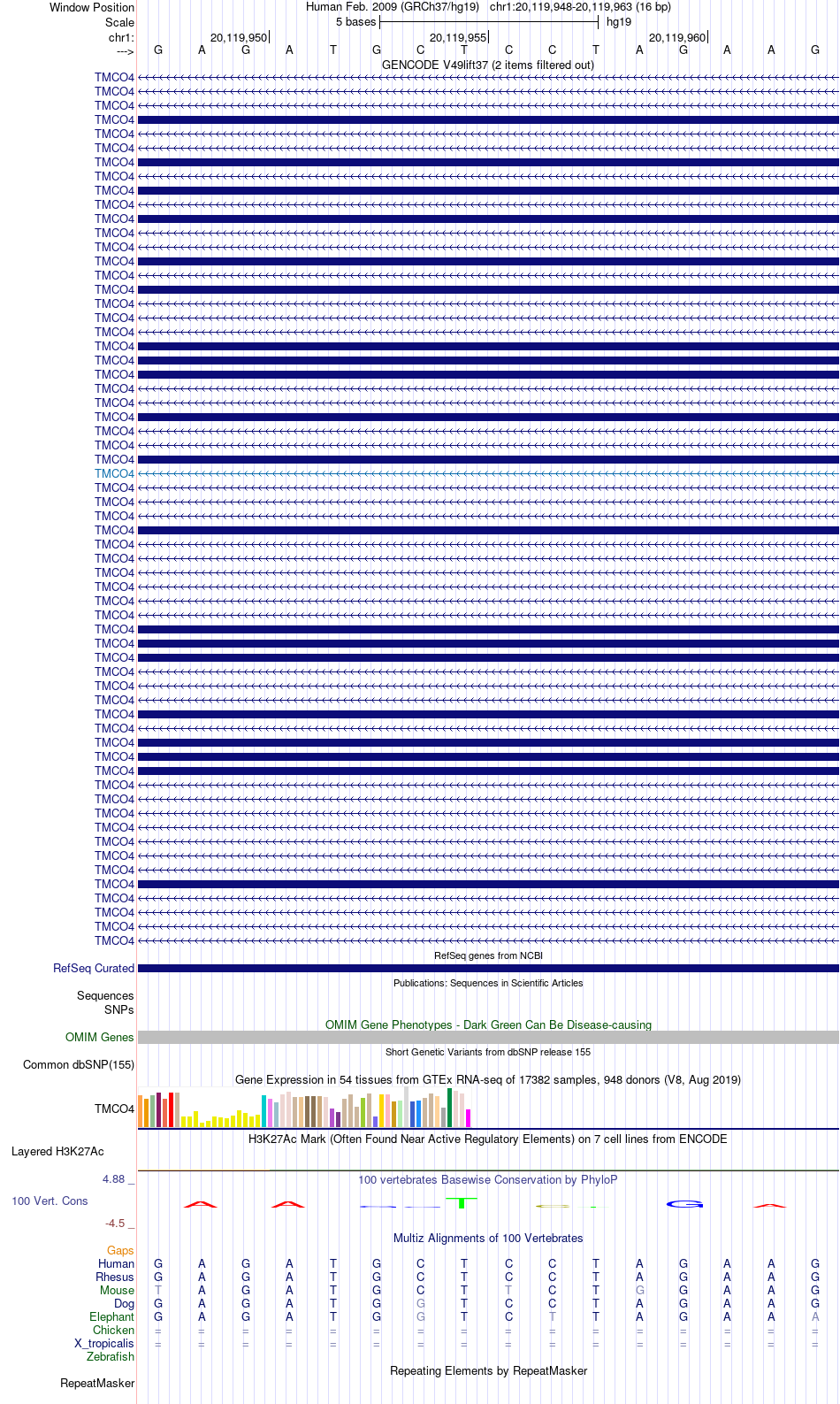840x1404 pixels.
Task: Click the SNPs track label
Action: [x=118, y=1009]
